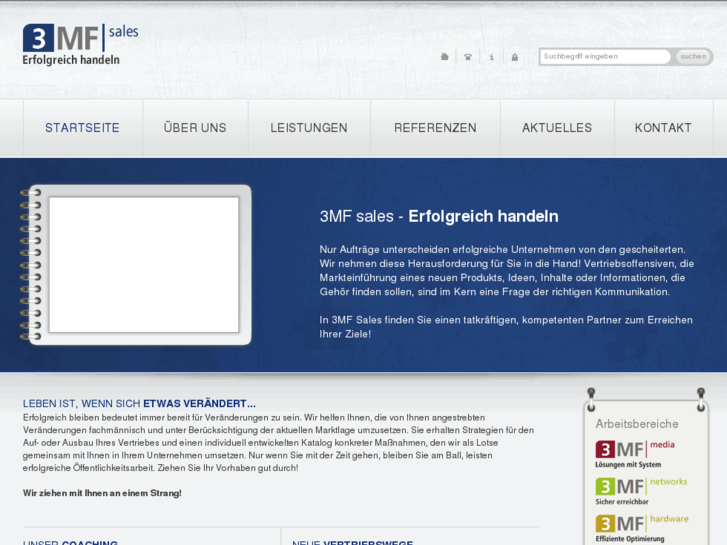Image resolution: width=727 pixels, height=545 pixels.
Task: Click the padlock login icon
Action: (x=515, y=57)
